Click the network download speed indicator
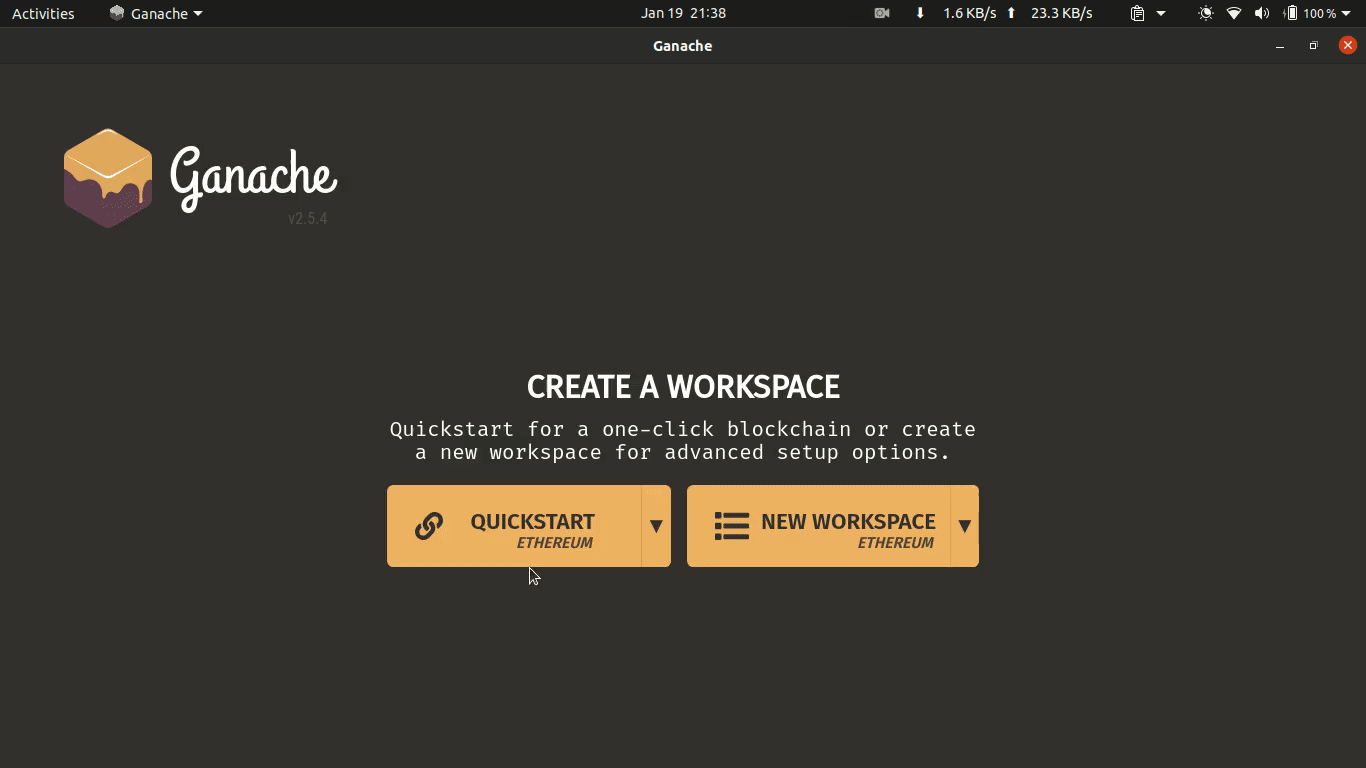 956,13
